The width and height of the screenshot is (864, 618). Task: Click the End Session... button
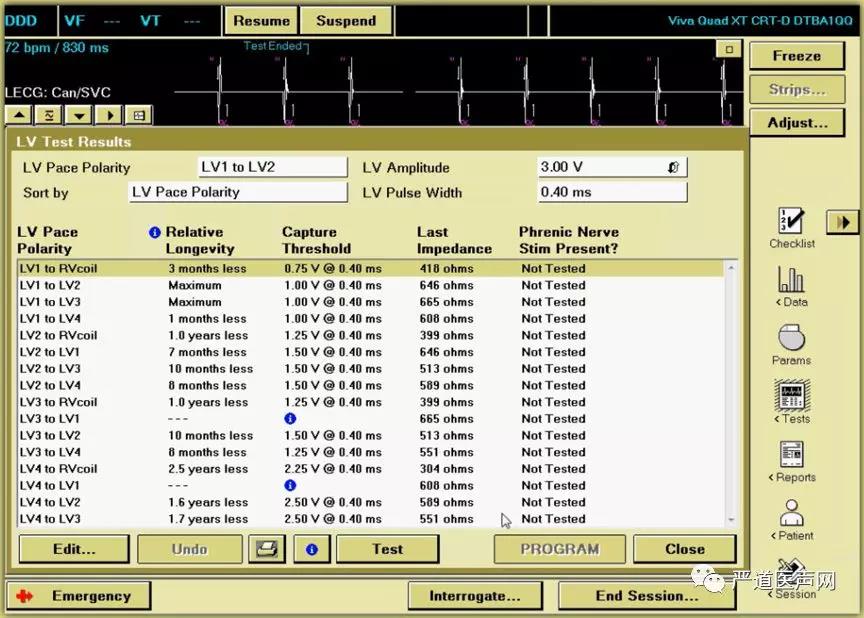point(647,596)
